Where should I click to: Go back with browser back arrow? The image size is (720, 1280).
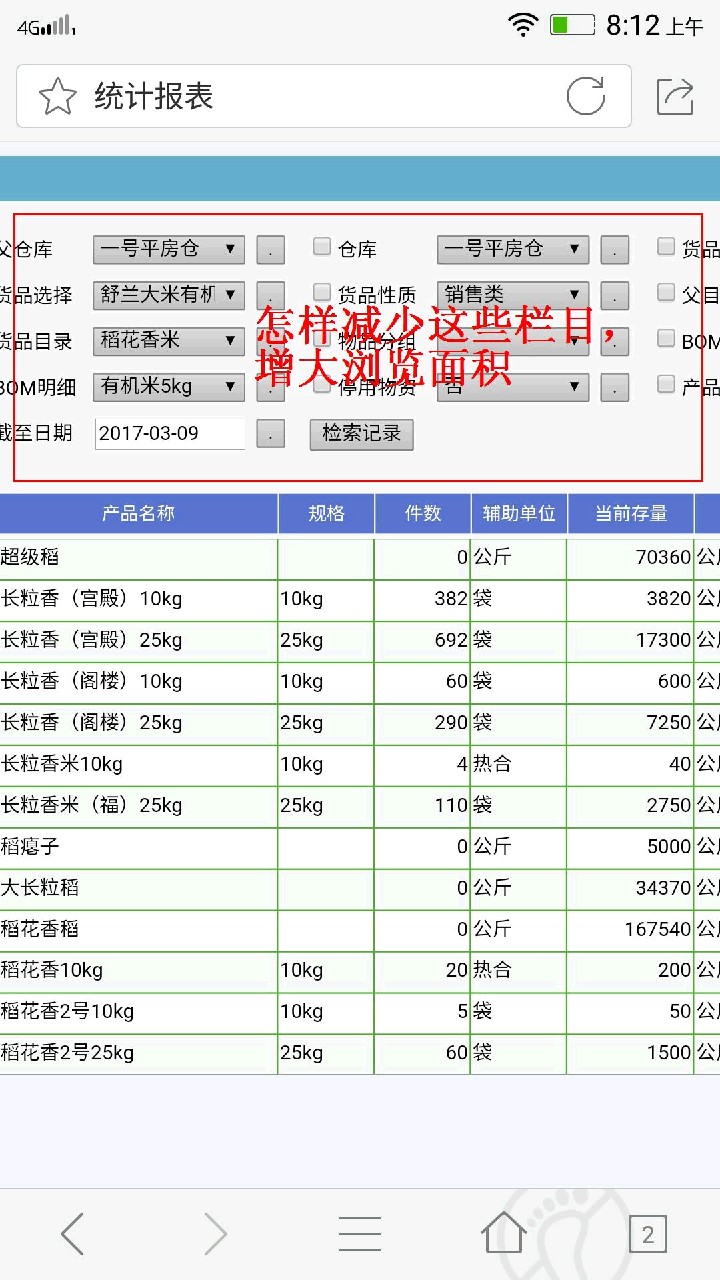[x=72, y=1234]
